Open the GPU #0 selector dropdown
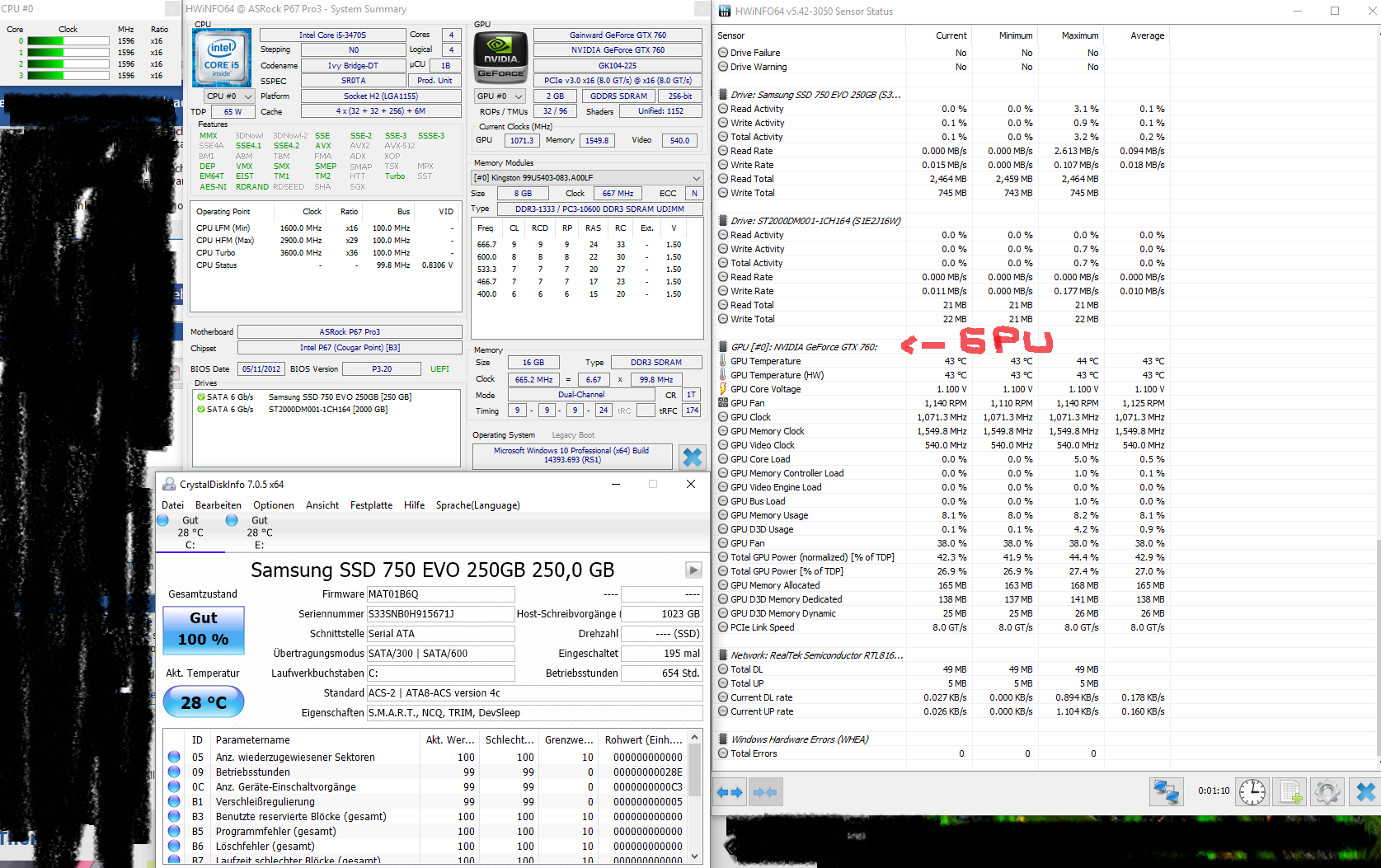 tap(500, 96)
